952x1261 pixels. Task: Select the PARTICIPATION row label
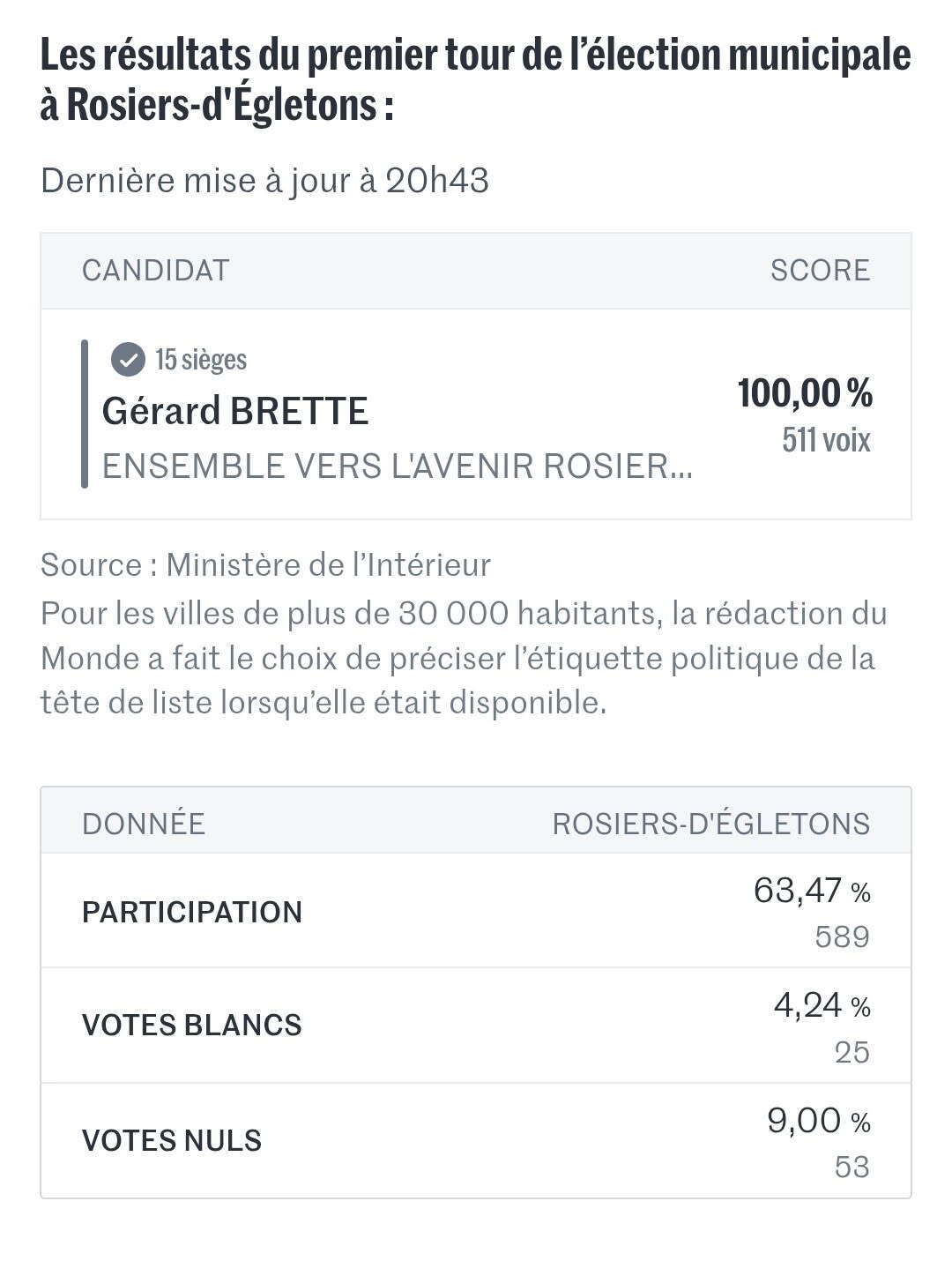point(192,912)
